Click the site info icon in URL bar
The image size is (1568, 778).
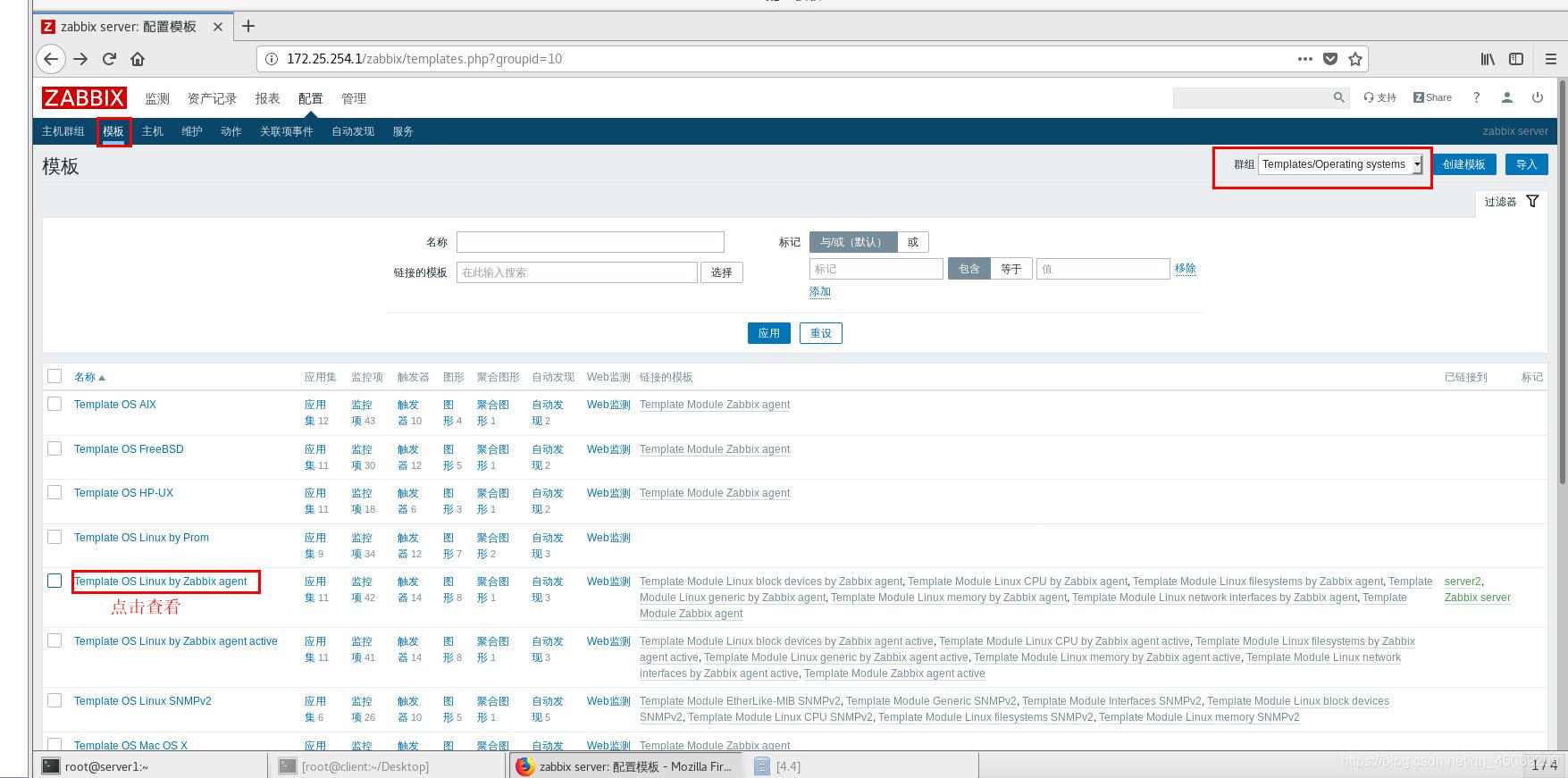pos(272,59)
